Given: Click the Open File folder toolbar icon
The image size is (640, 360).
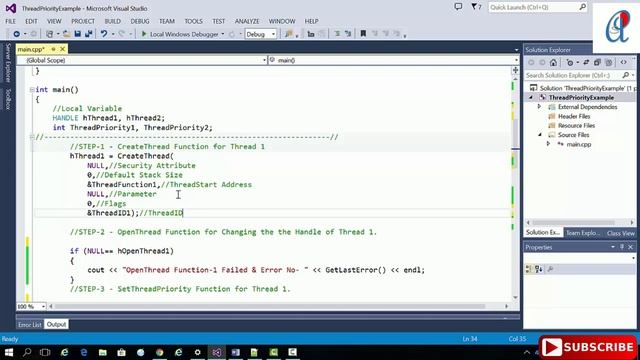Looking at the screenshot, I should coord(66,34).
